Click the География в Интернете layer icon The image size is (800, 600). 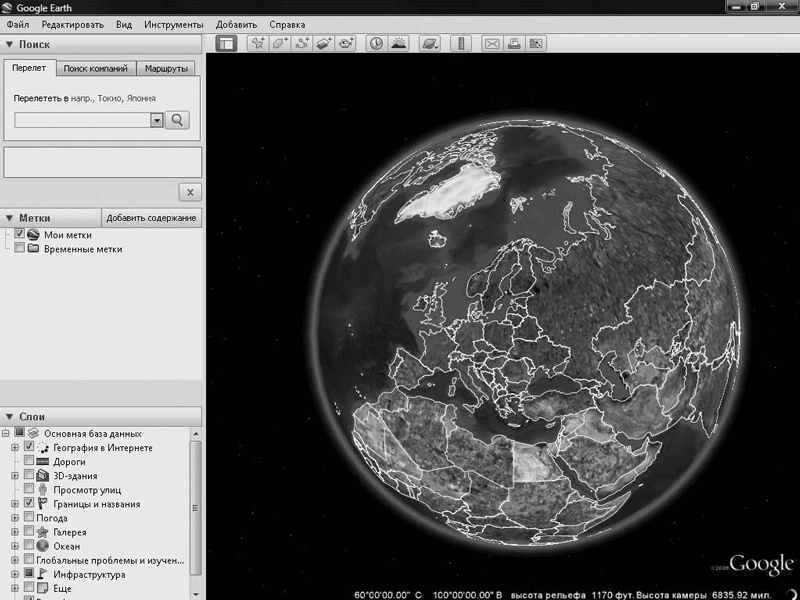pyautogui.click(x=43, y=447)
